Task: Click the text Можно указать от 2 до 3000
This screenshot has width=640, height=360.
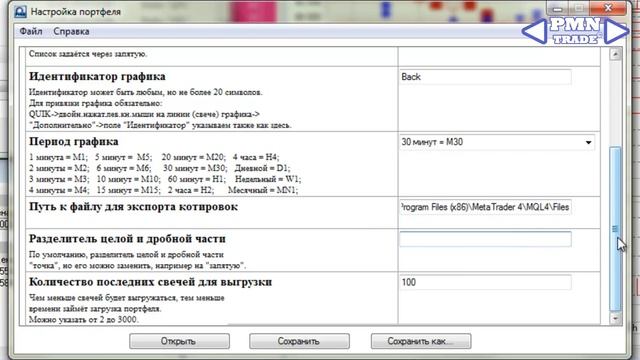Action: [x=84, y=320]
